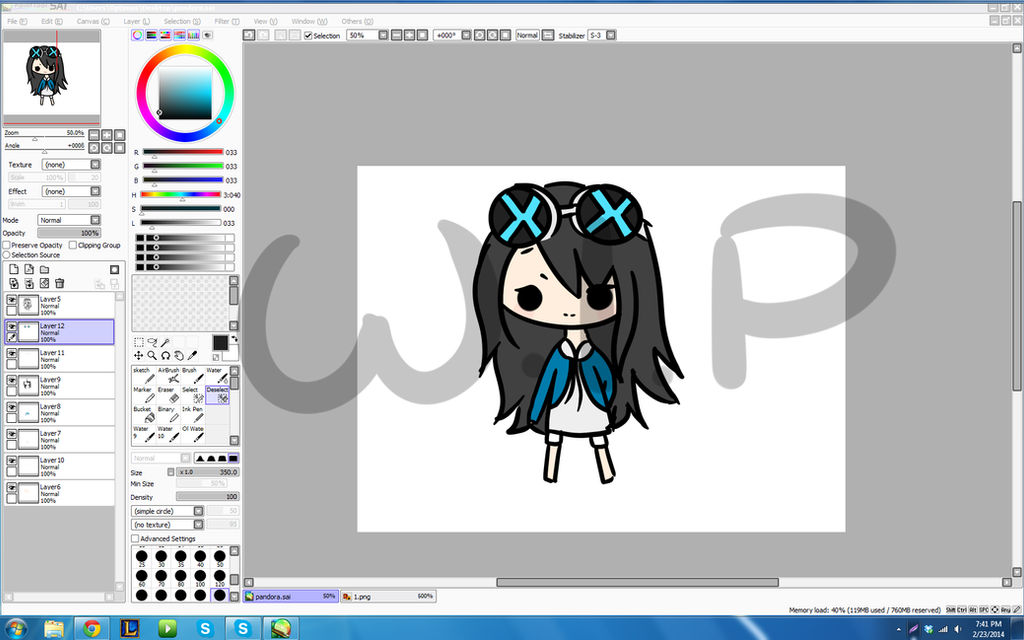Open the Layer menu
The height and width of the screenshot is (640, 1024).
pyautogui.click(x=136, y=22)
